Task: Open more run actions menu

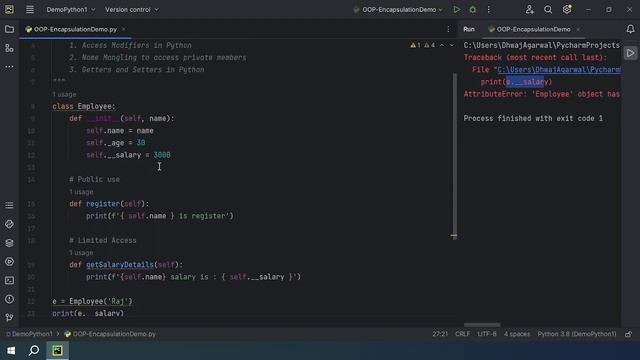Action: (489, 9)
